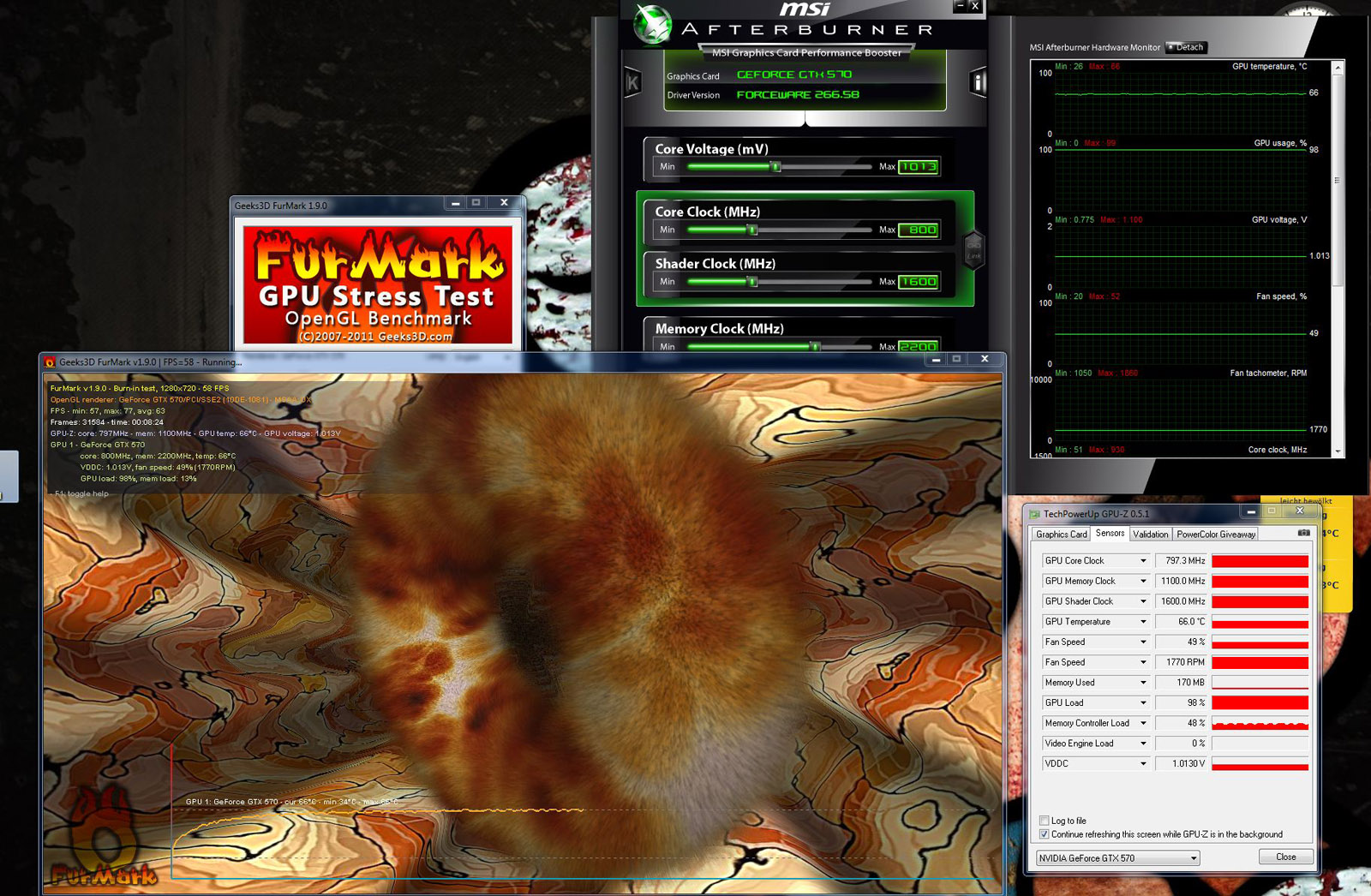Viewport: 1371px width, 896px height.
Task: Click the hardware monitor scrollbar down arrow
Action: [x=1337, y=451]
